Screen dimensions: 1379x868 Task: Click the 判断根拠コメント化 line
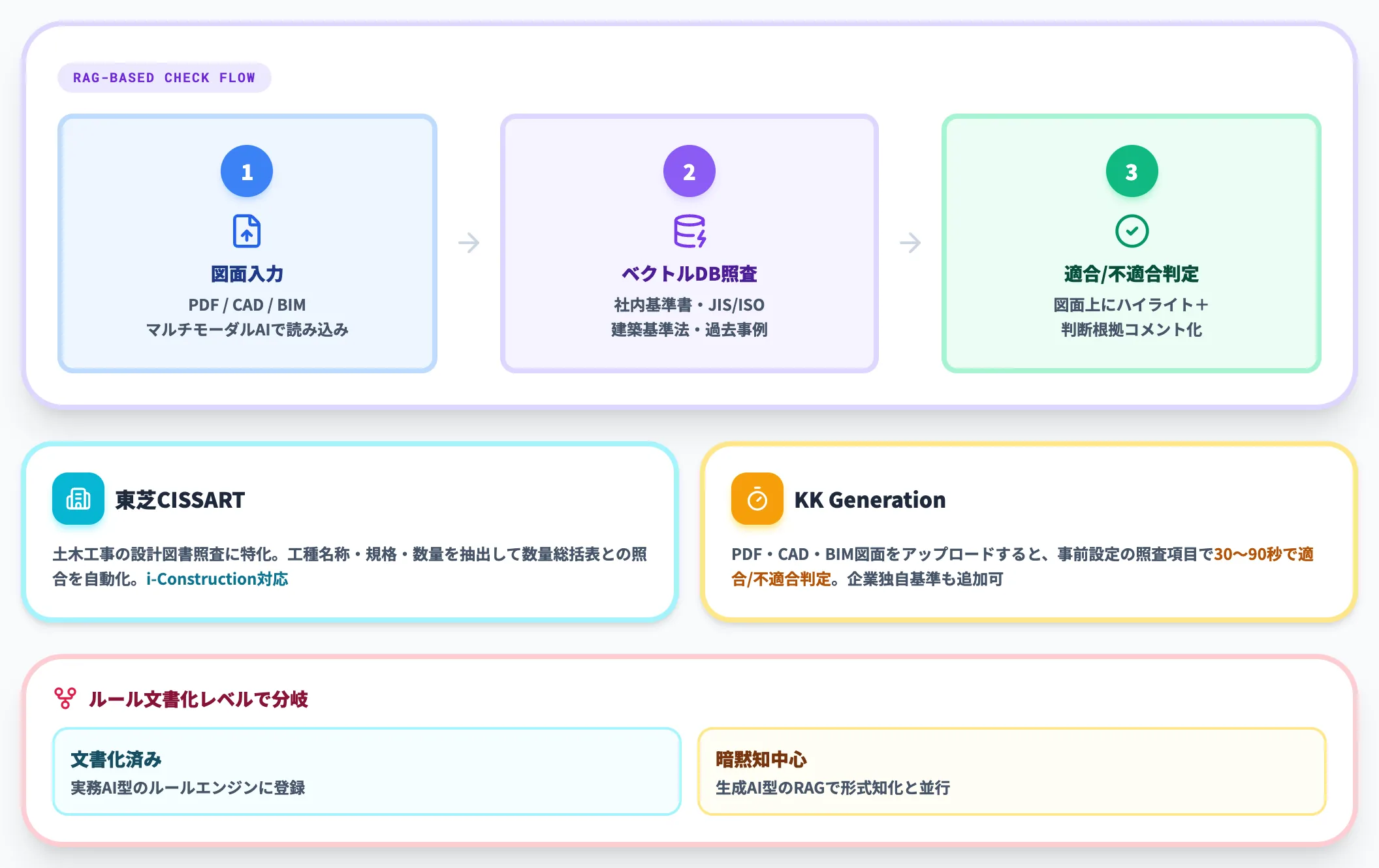(1132, 330)
